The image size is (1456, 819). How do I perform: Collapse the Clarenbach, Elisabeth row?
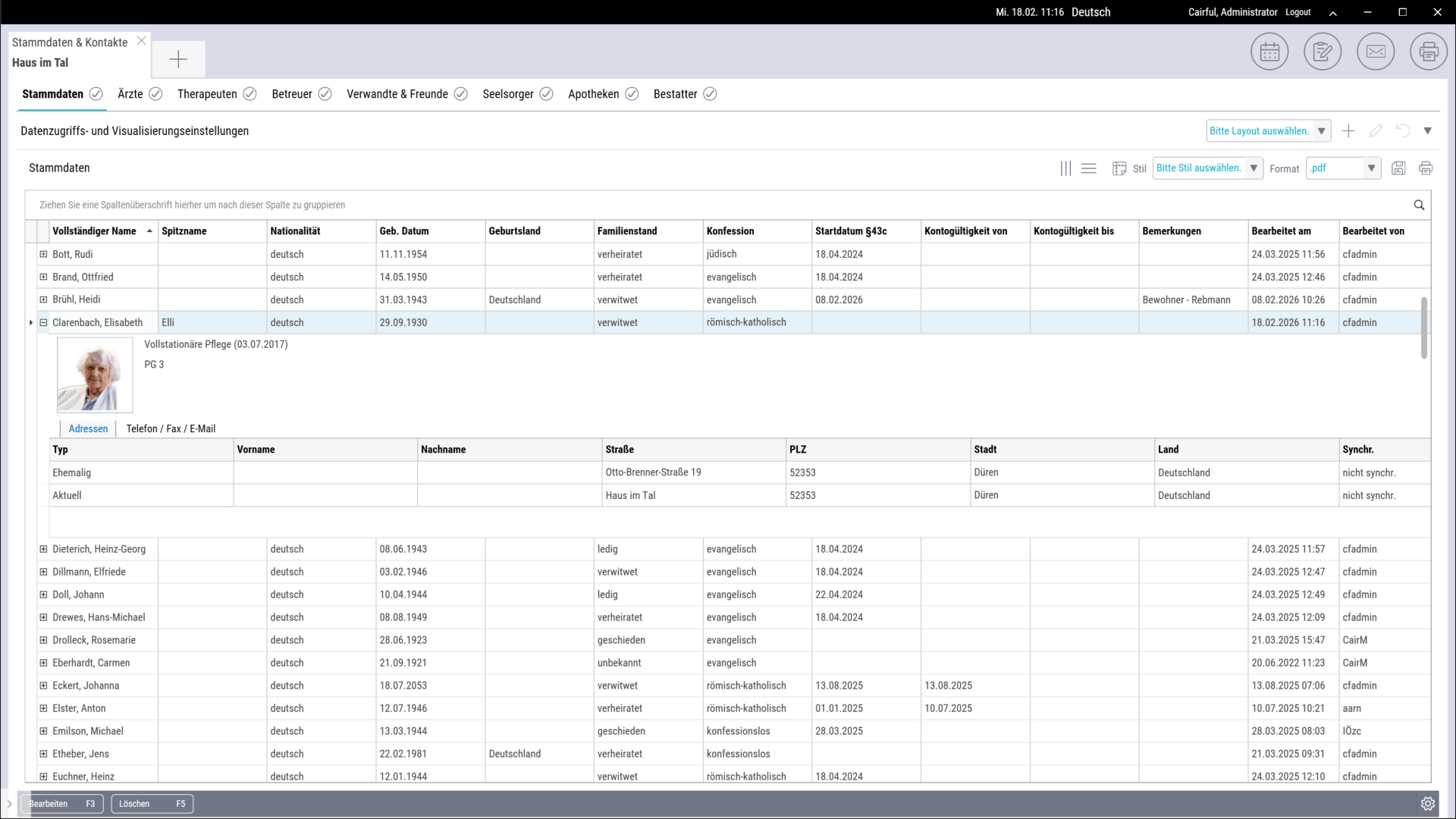pyautogui.click(x=43, y=322)
